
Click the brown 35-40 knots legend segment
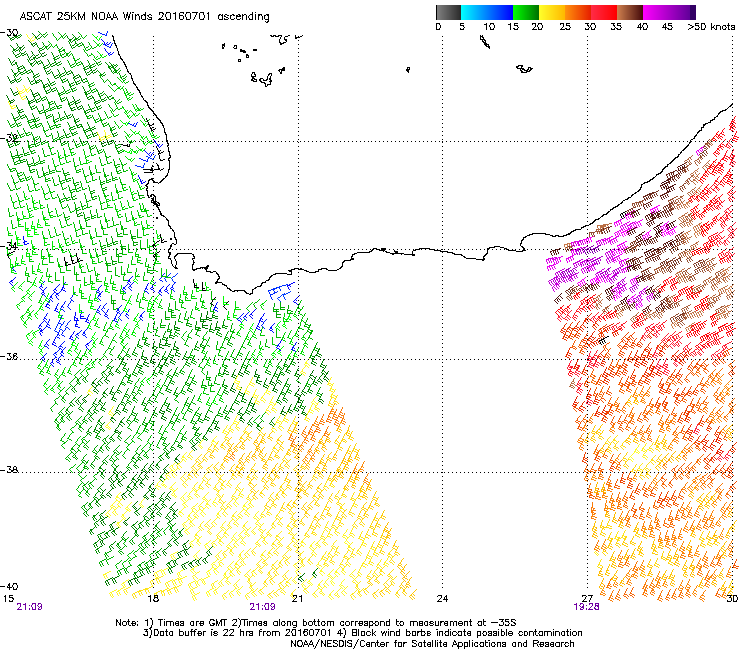pos(630,12)
